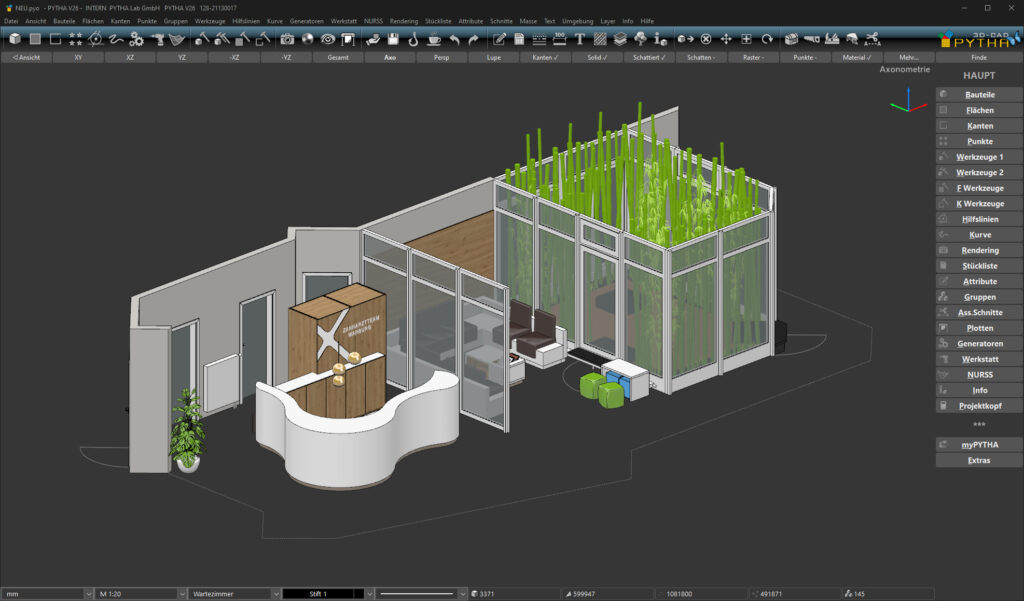1024x601 pixels.
Task: Click the scissors cut icon
Action: [872, 39]
